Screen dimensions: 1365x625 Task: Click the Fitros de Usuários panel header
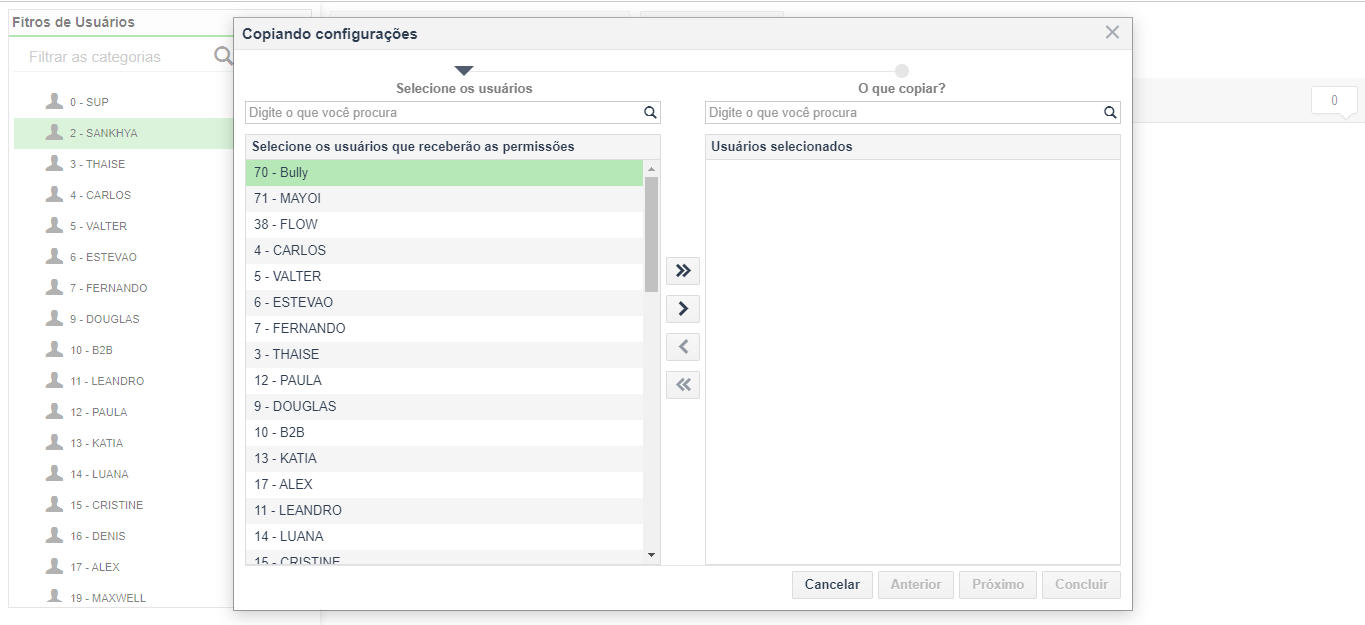tap(73, 22)
